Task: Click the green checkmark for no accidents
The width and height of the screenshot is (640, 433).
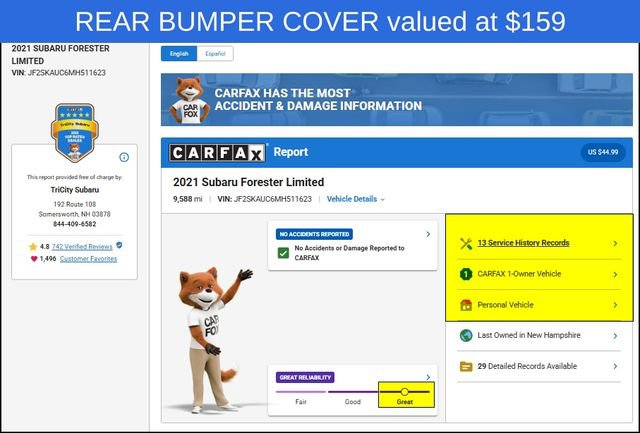Action: (283, 253)
